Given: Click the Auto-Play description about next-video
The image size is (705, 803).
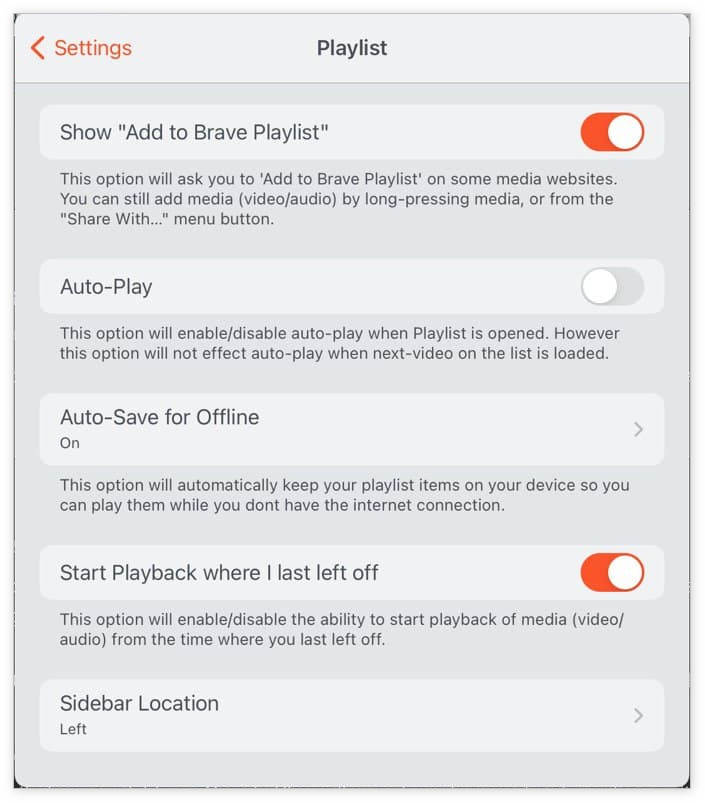Looking at the screenshot, I should (x=339, y=343).
